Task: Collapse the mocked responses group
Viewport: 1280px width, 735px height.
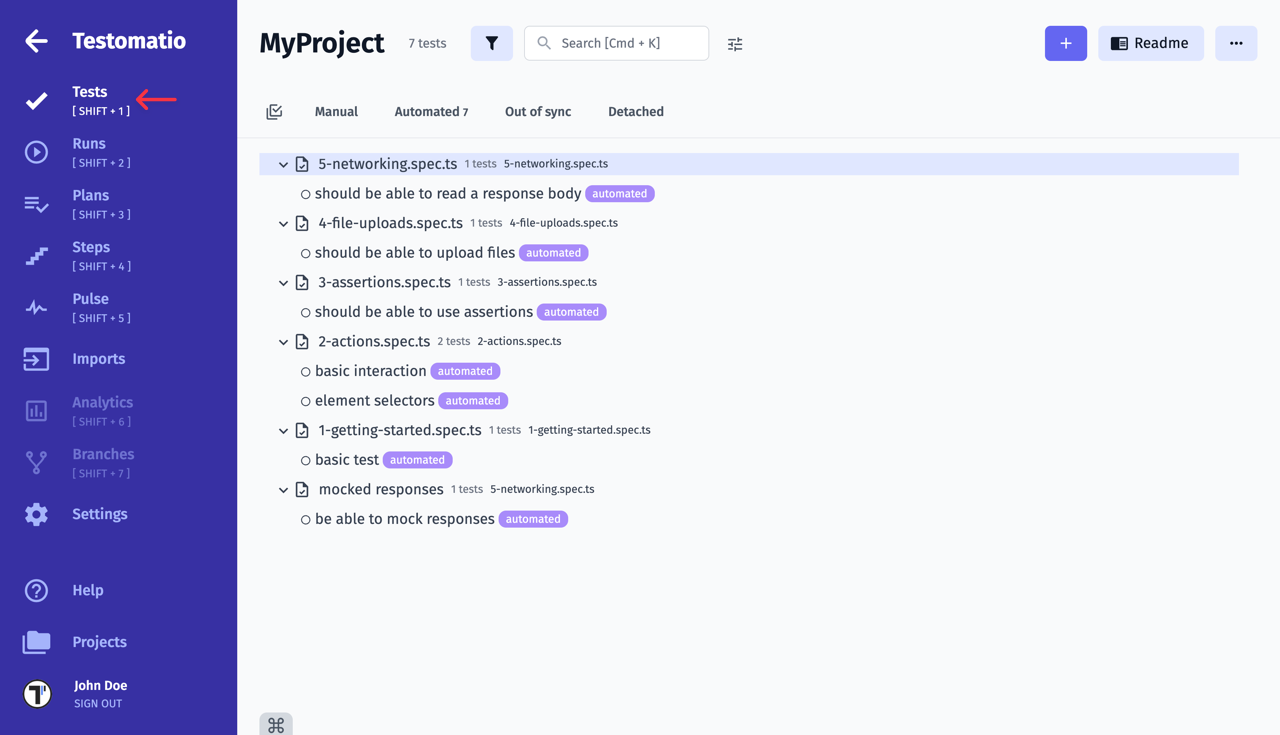Action: (283, 489)
